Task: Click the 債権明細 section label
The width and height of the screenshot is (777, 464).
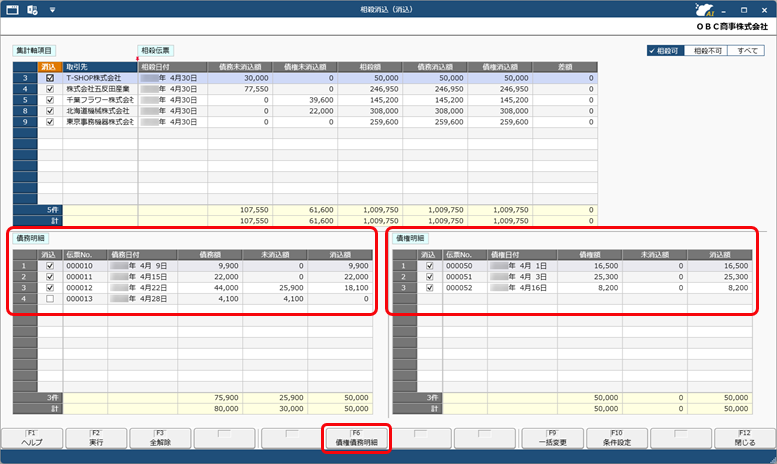Action: [x=410, y=238]
